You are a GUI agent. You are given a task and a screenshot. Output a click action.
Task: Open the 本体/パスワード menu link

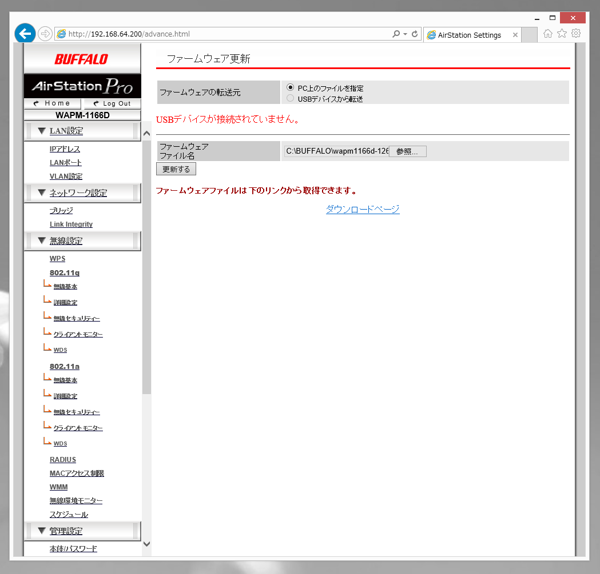point(73,549)
